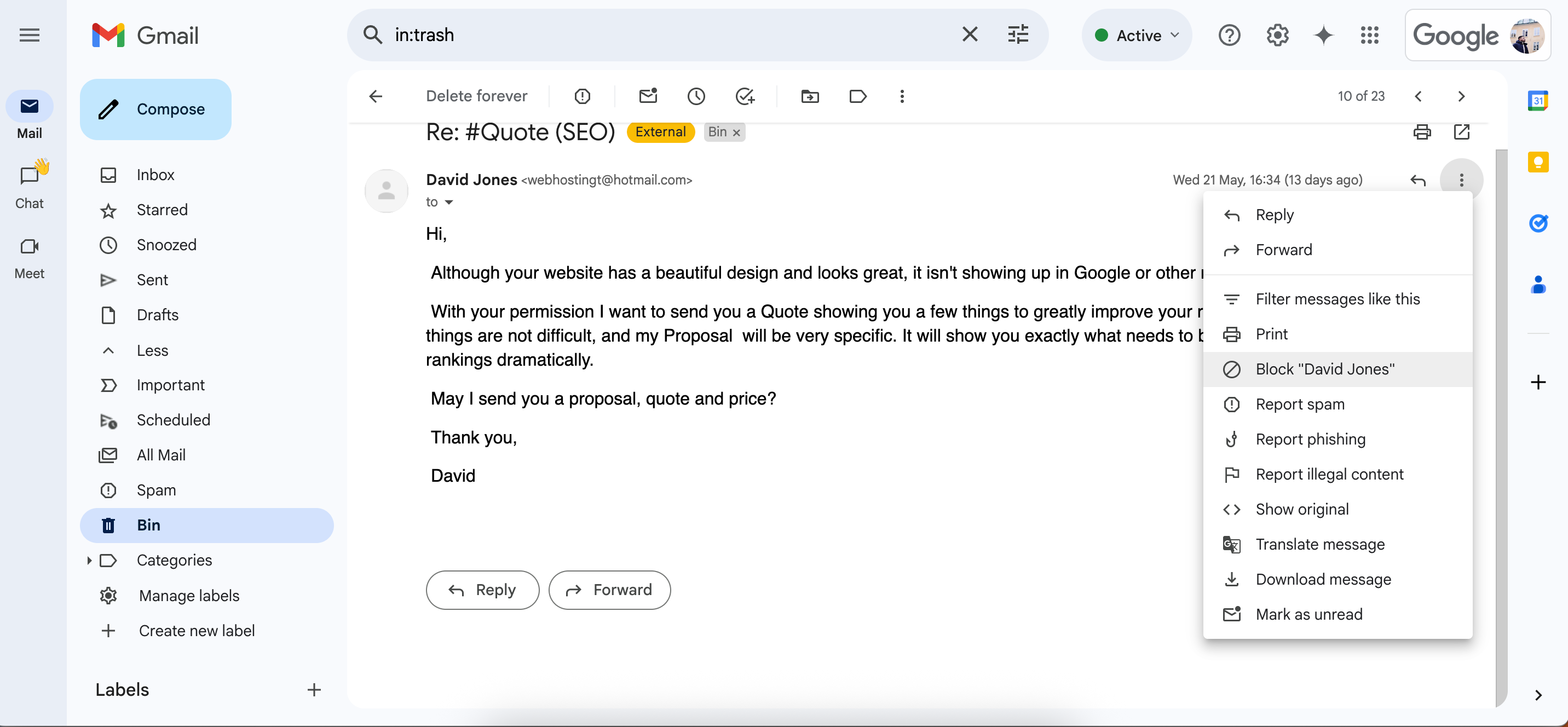This screenshot has width=1568, height=727.
Task: Change availability using the Active status dropdown
Action: (1136, 34)
